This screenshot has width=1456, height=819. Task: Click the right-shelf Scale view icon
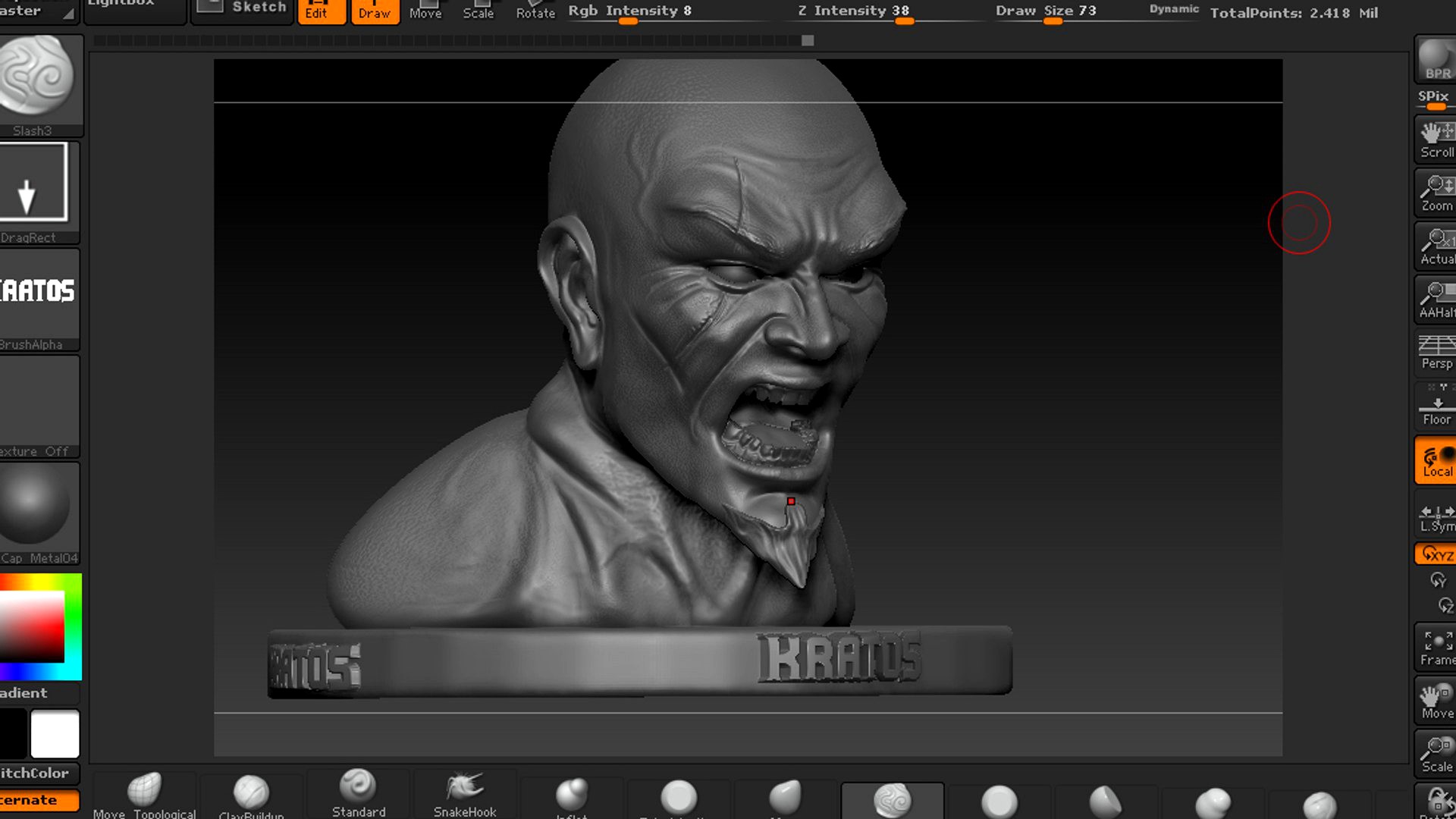[x=1437, y=754]
